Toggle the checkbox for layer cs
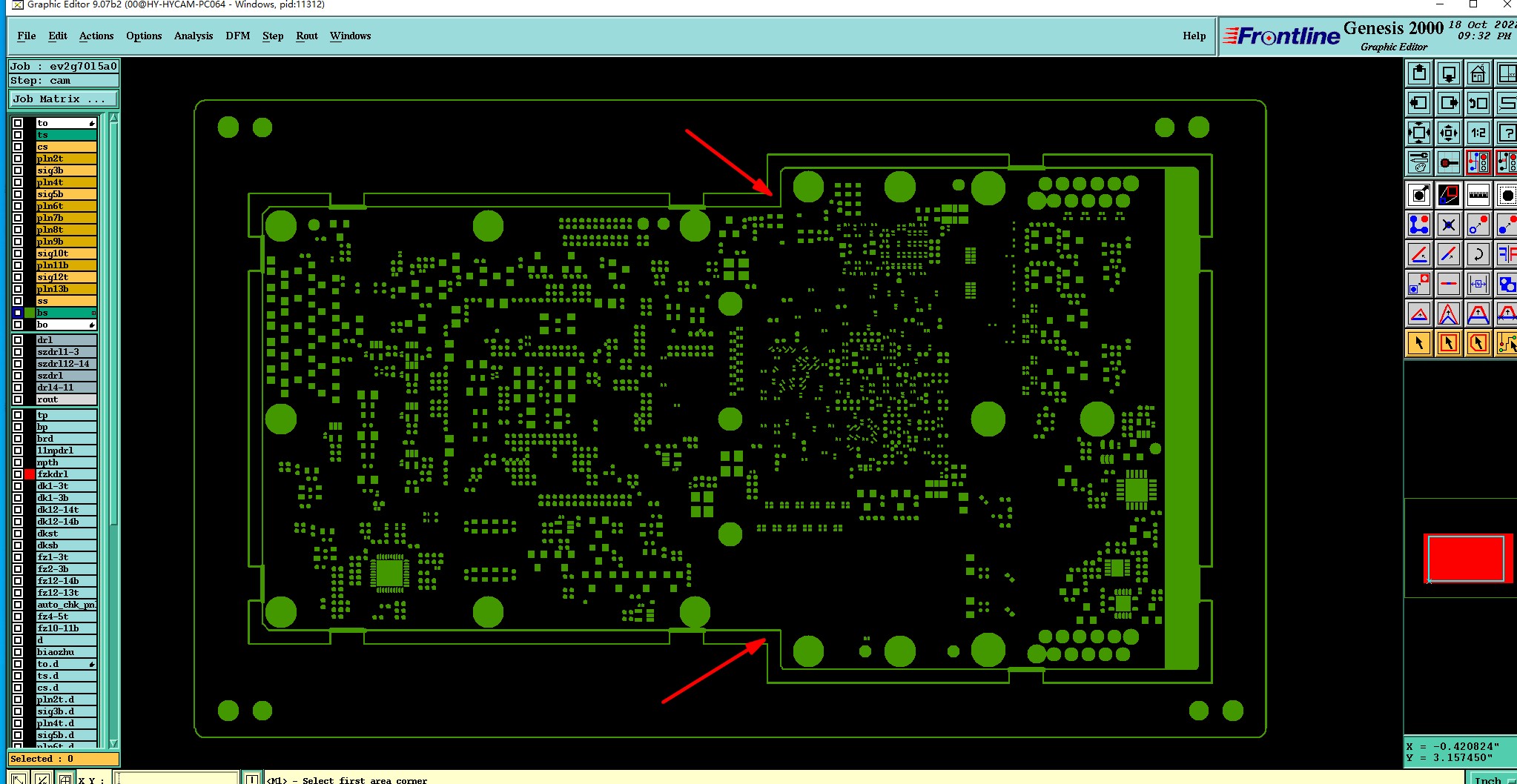This screenshot has width=1517, height=784. pyautogui.click(x=18, y=147)
